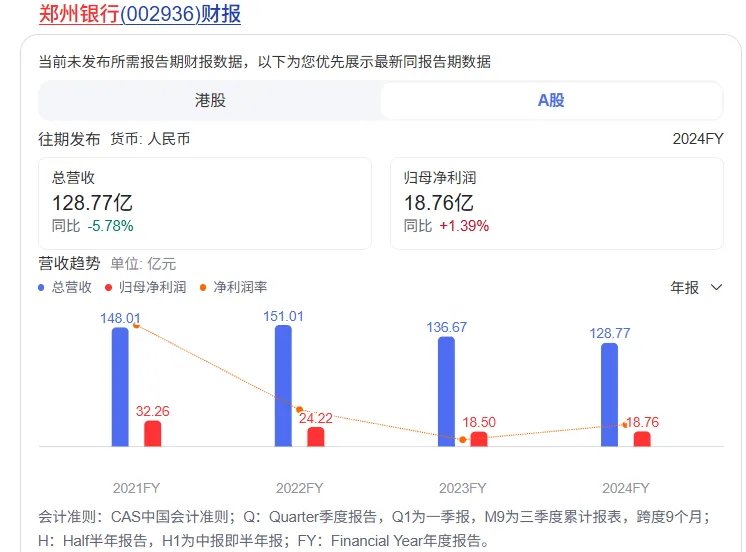Click the 往期发布 label

69,139
